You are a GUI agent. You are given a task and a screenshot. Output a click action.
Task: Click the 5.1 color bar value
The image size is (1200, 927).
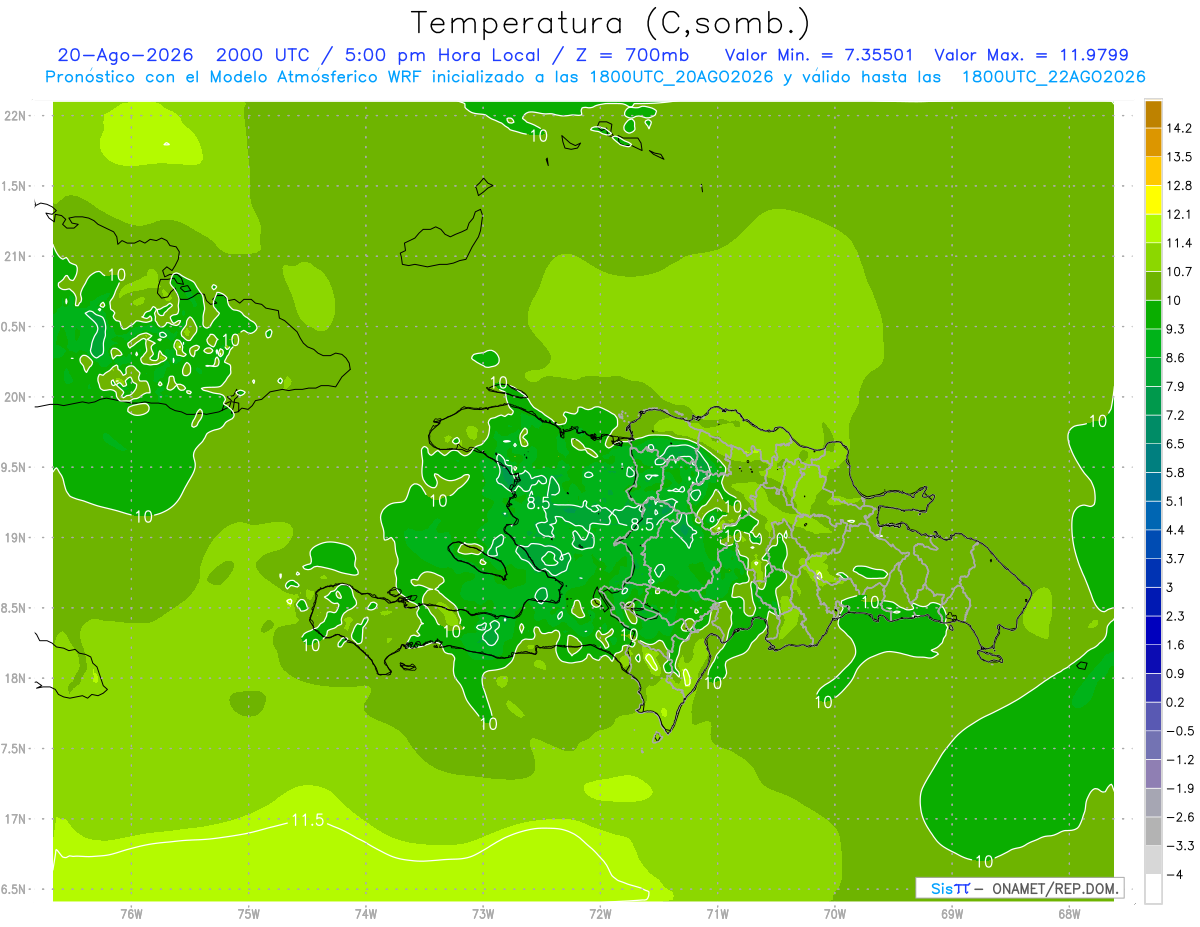pos(1176,501)
